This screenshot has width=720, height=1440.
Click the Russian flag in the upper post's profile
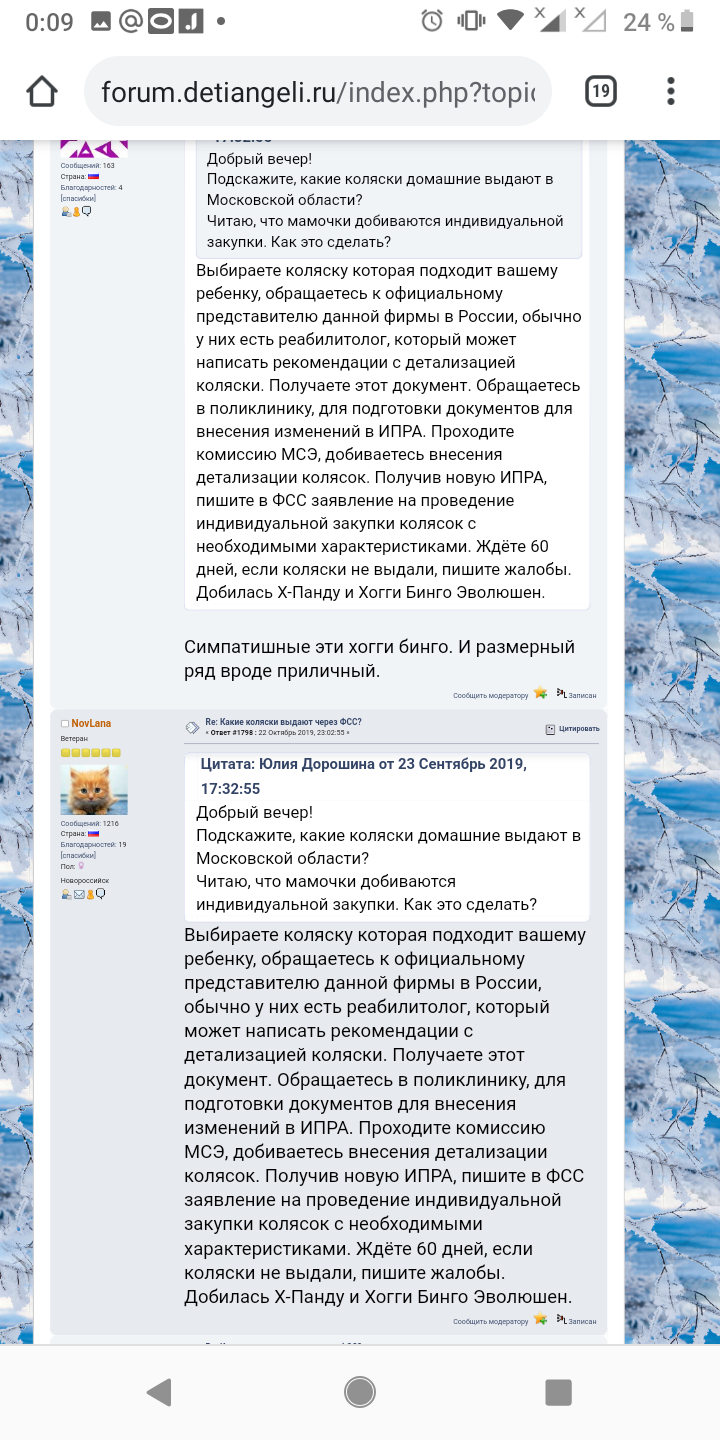[94, 176]
